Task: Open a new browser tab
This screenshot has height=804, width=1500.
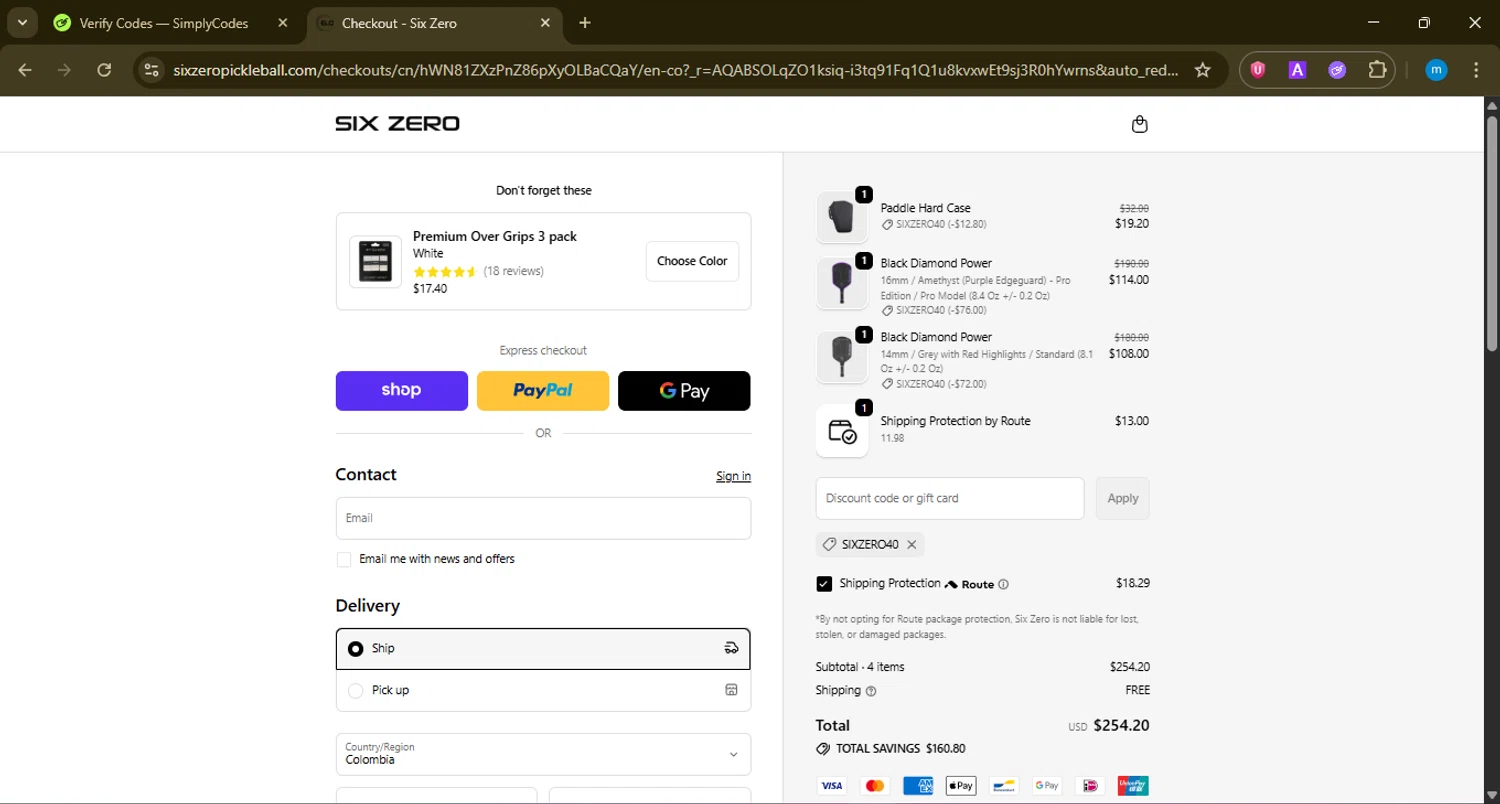Action: (585, 23)
